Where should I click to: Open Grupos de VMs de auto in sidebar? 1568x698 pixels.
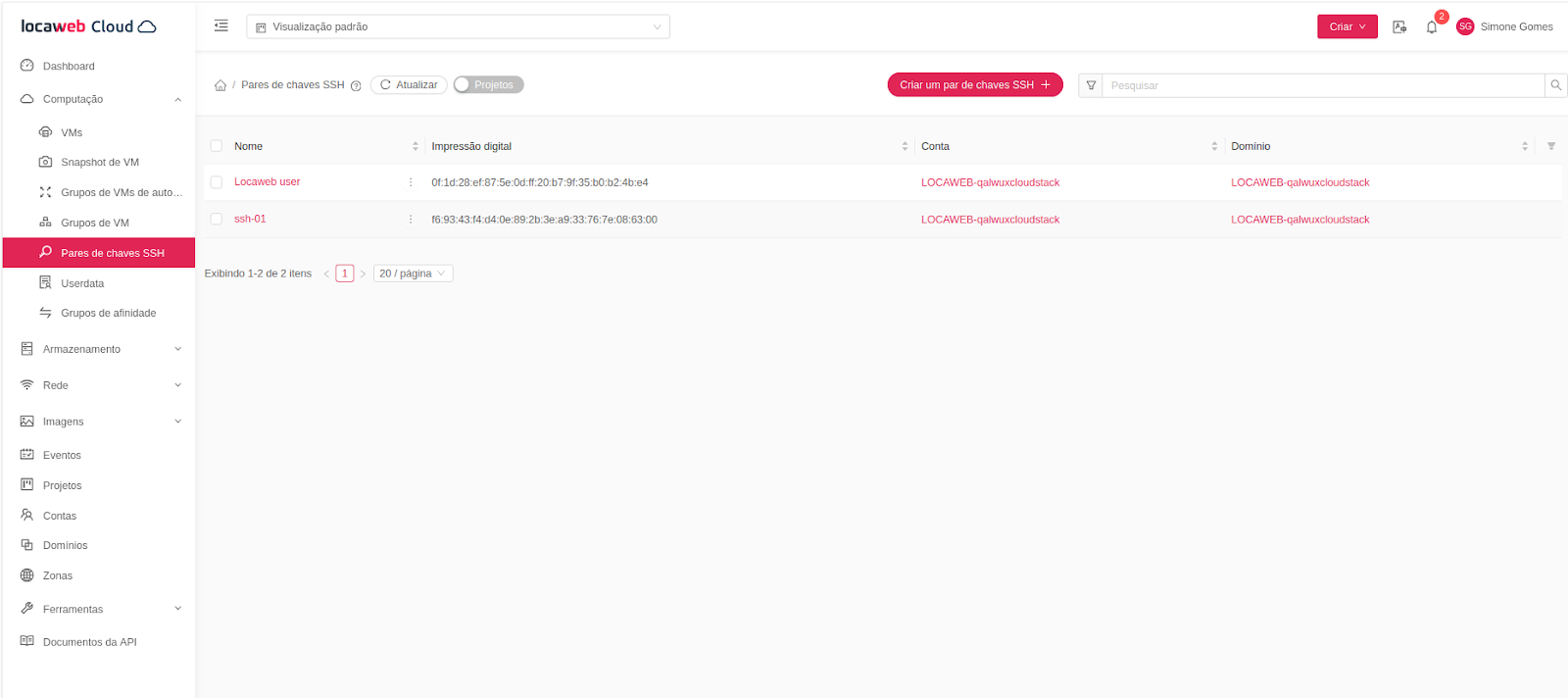[99, 192]
